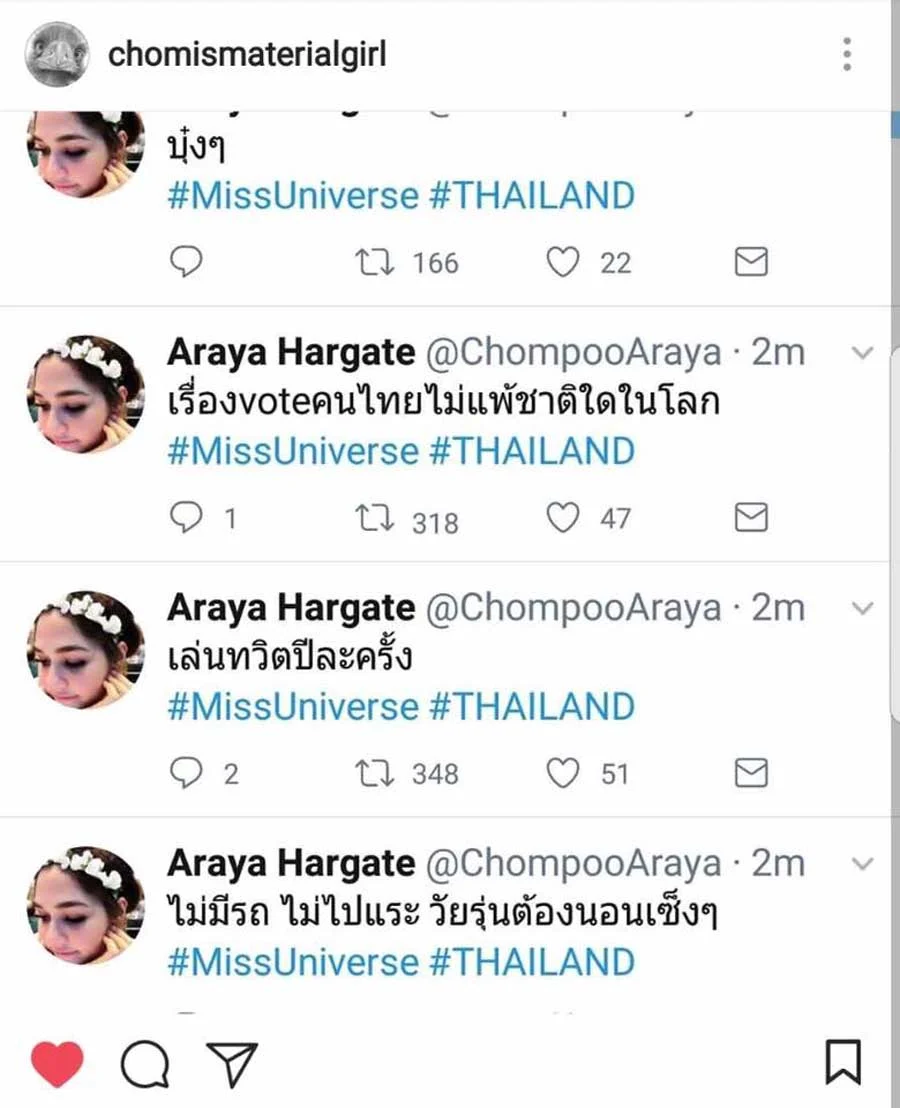Expand the chevron on the last tweet
Screen dimensions: 900x1108
pyautogui.click(x=863, y=864)
